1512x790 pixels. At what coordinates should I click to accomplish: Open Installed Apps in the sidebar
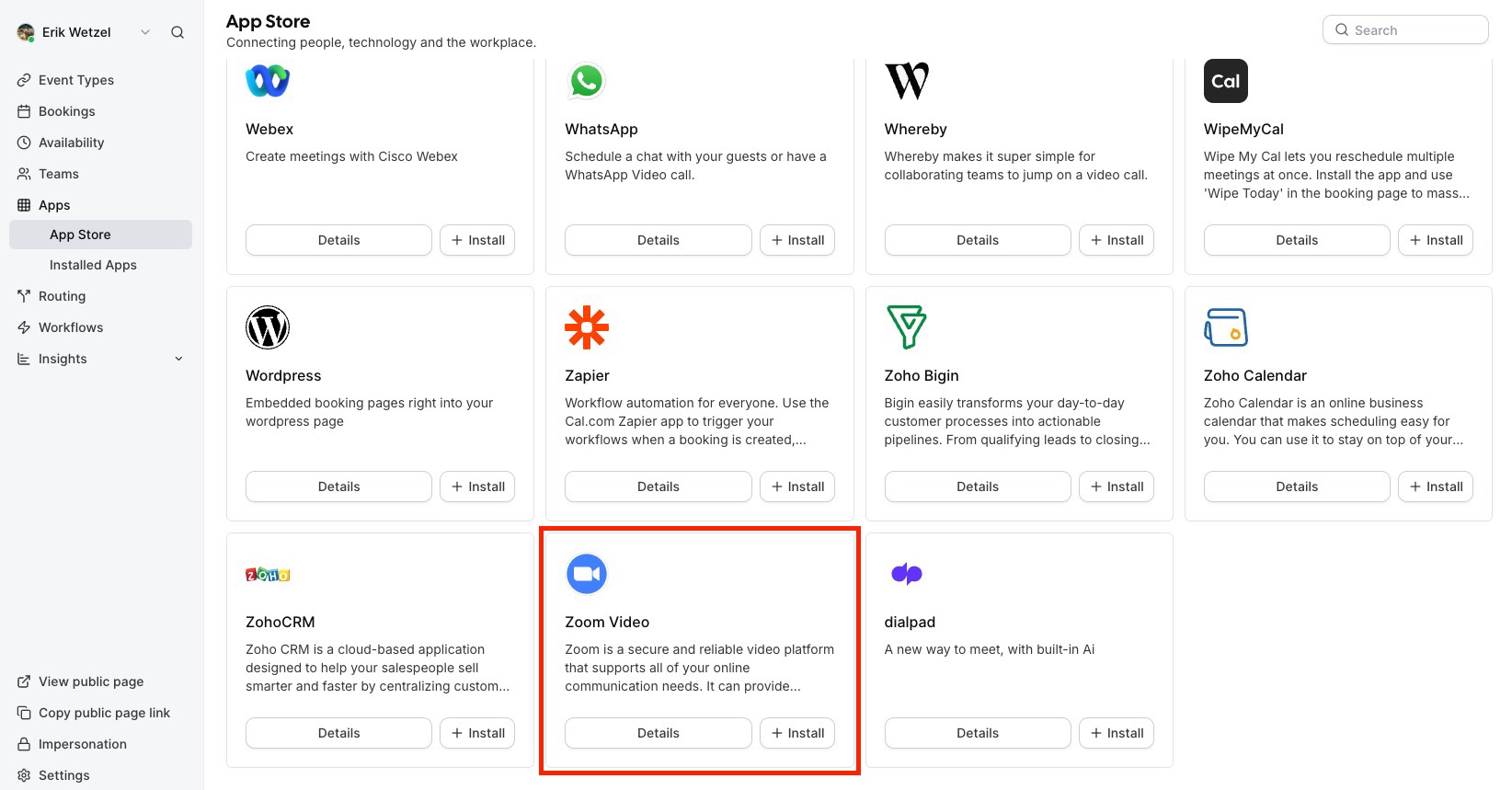(93, 265)
